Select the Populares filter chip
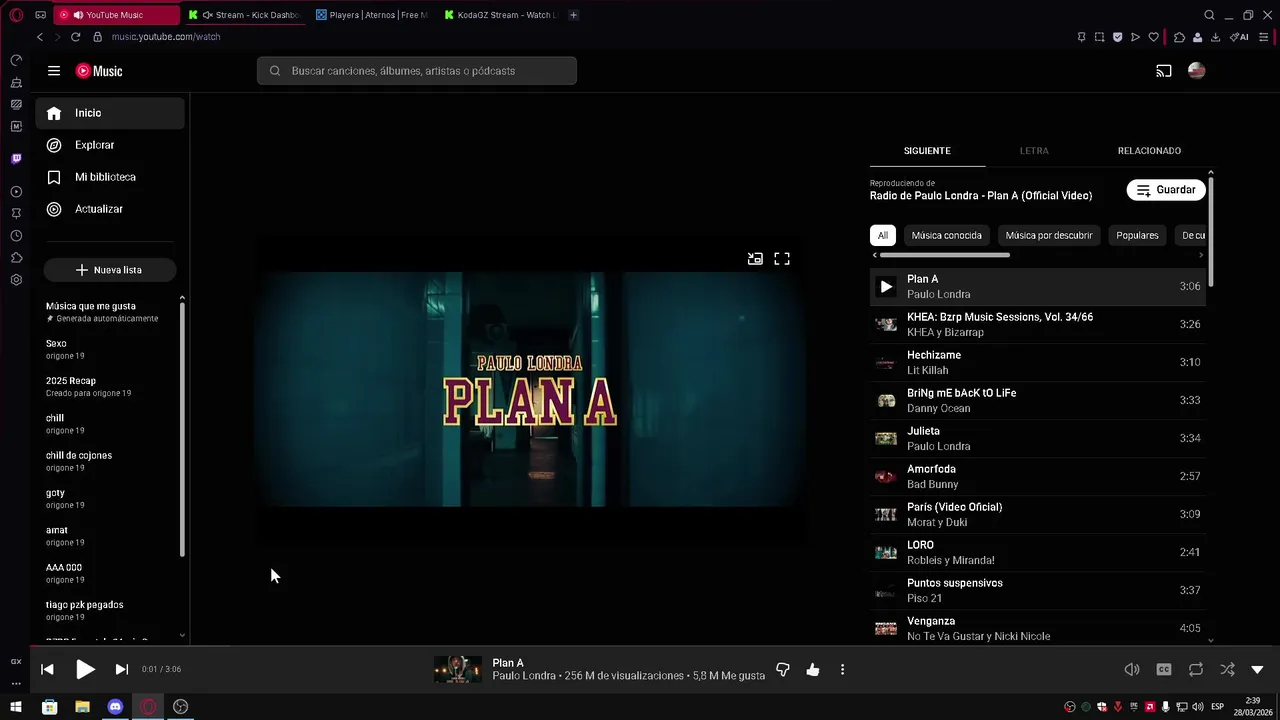1280x720 pixels. 1137,236
